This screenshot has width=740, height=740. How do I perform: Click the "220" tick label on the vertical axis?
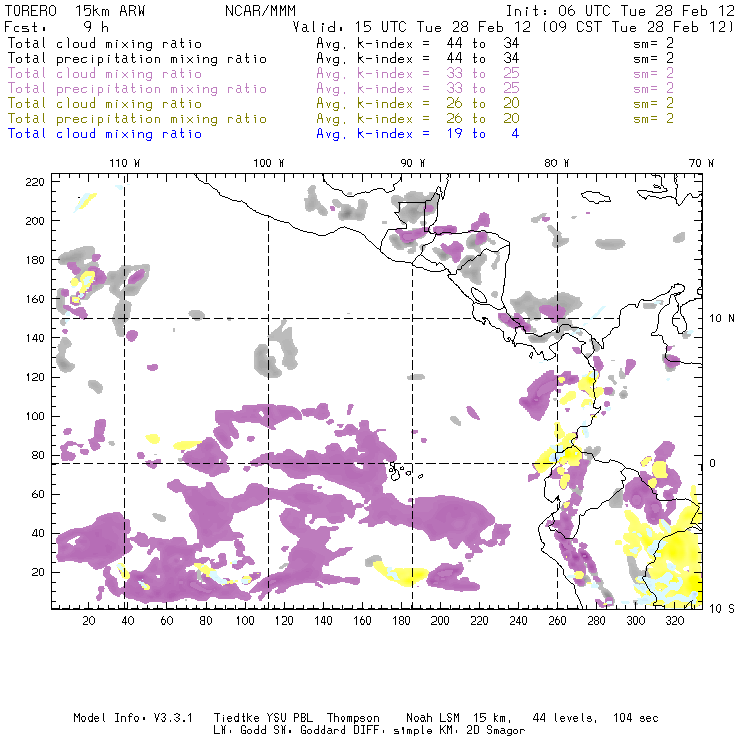[x=35, y=182]
